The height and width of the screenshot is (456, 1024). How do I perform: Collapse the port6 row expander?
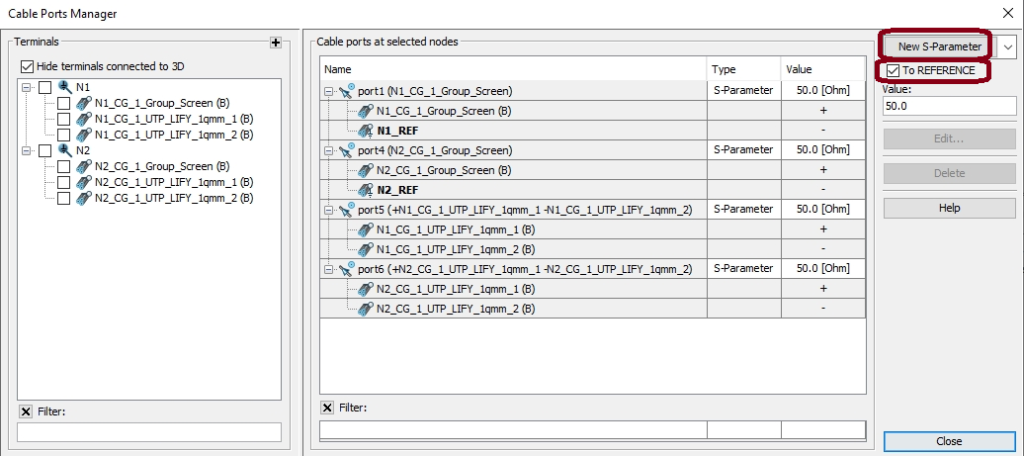(328, 269)
